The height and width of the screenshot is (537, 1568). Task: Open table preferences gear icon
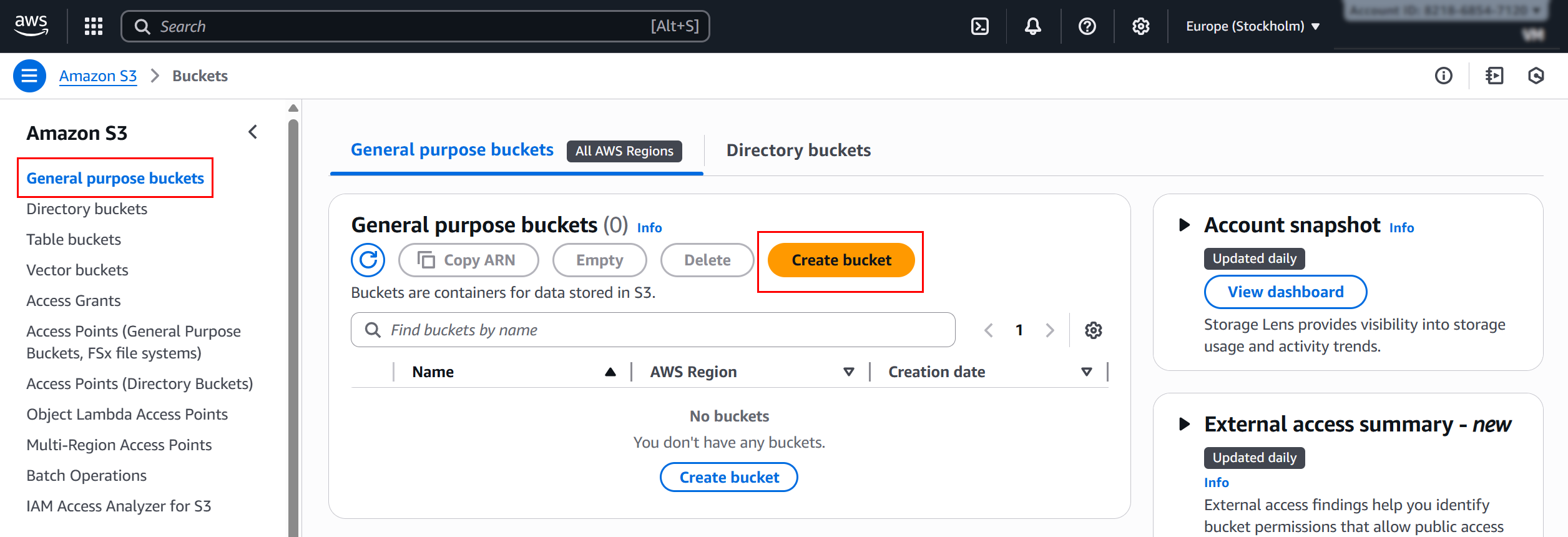pos(1094,330)
